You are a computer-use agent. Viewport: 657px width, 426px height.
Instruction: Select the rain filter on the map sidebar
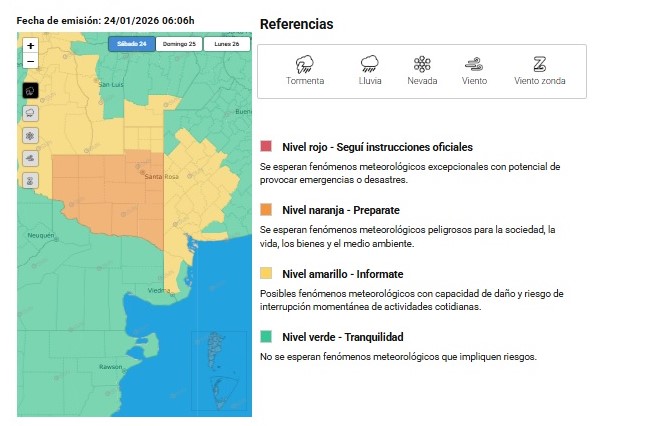click(30, 113)
